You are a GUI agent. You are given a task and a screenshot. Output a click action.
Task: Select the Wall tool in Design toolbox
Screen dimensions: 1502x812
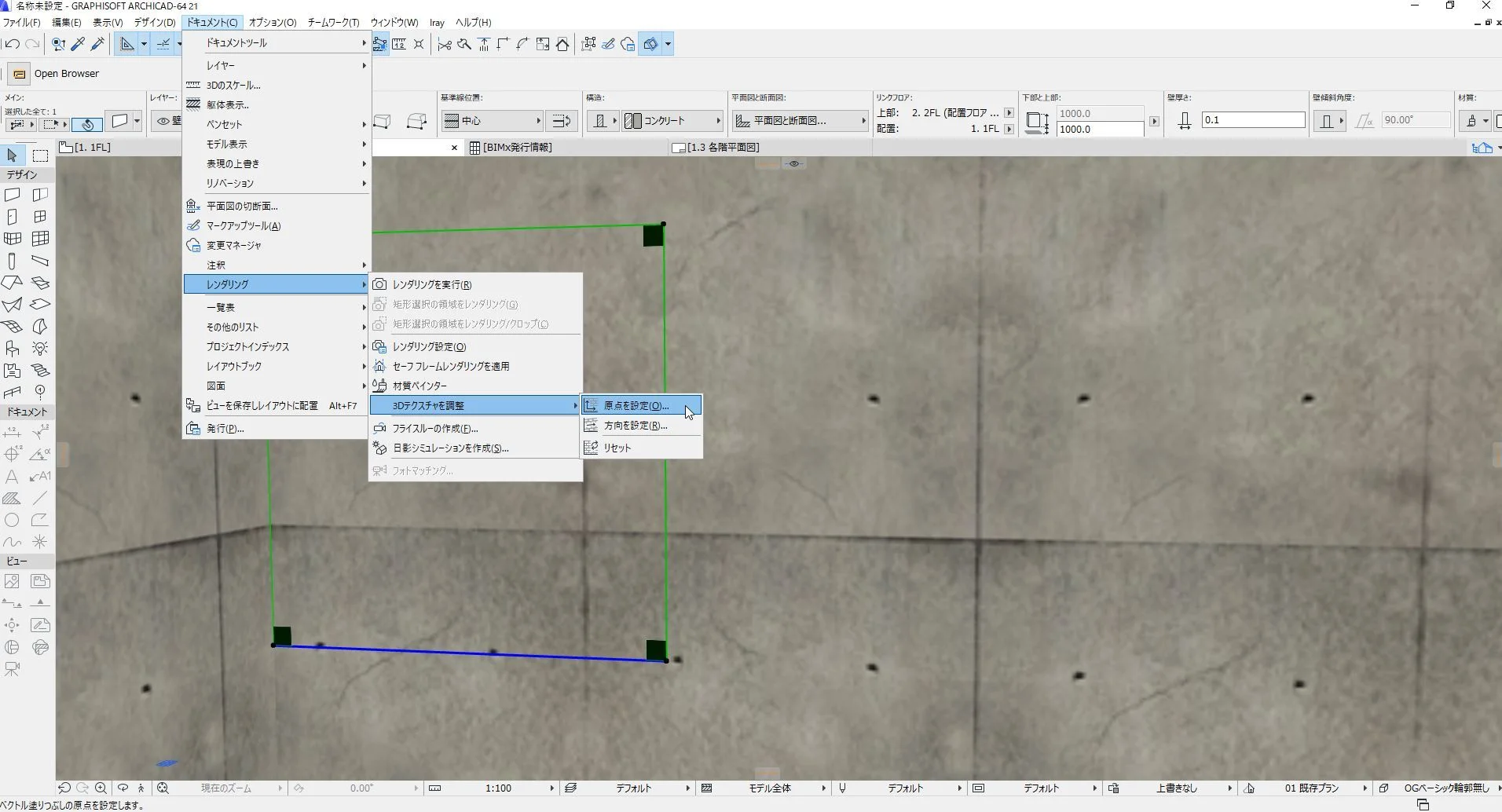(x=13, y=195)
